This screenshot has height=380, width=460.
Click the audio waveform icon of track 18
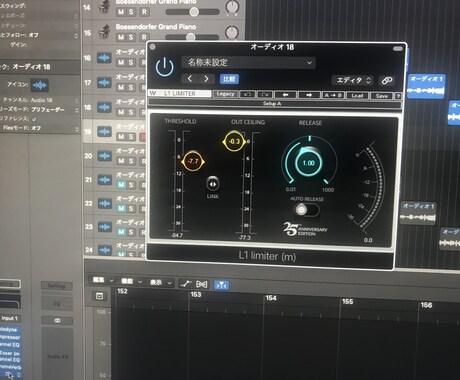coord(104,107)
